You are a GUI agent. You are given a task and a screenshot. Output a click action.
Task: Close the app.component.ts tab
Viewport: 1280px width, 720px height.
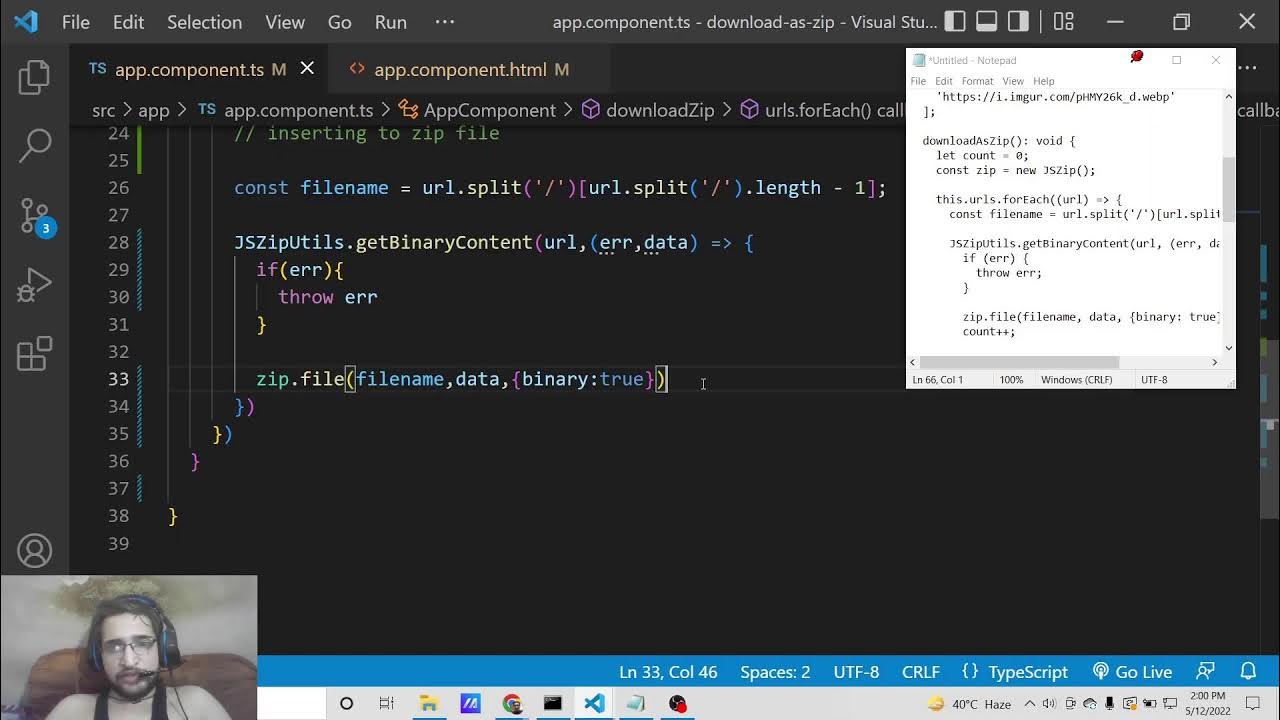coord(307,68)
